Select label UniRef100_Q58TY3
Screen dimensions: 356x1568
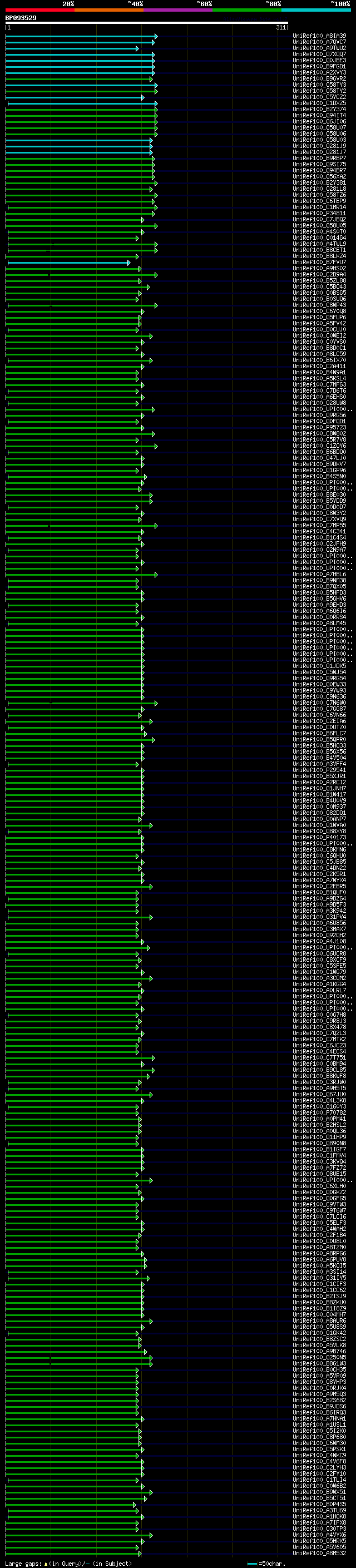pos(319,85)
